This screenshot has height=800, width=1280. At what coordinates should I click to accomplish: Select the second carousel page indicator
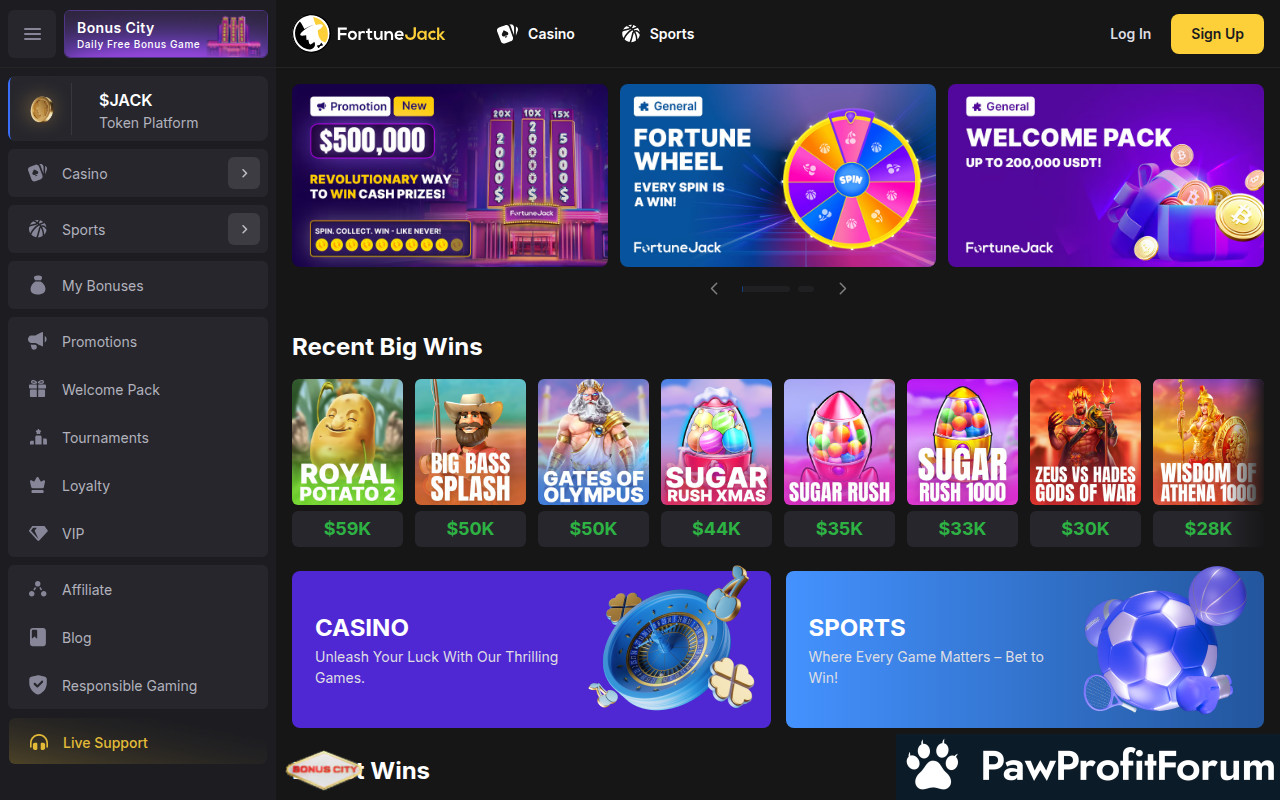tap(805, 289)
